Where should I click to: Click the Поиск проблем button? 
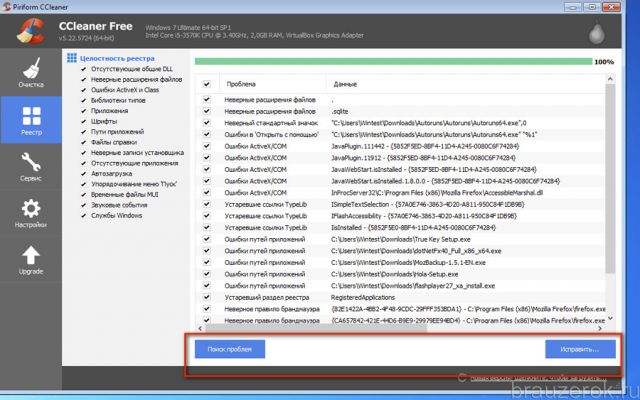pyautogui.click(x=230, y=349)
